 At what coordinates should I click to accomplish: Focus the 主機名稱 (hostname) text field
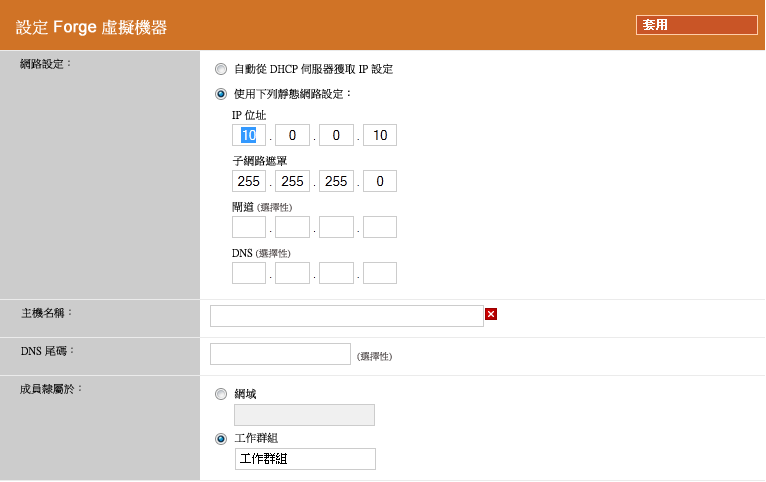346,316
